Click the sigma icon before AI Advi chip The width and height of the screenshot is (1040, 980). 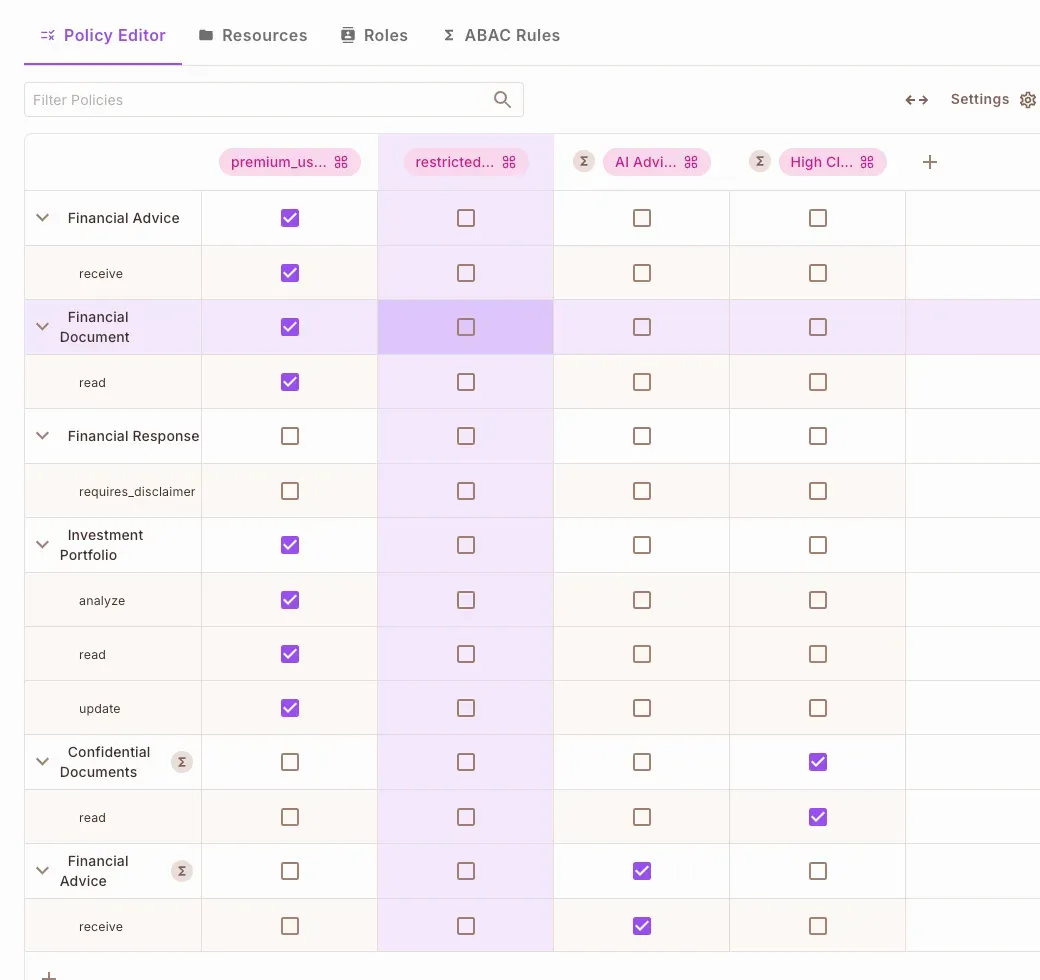584,162
